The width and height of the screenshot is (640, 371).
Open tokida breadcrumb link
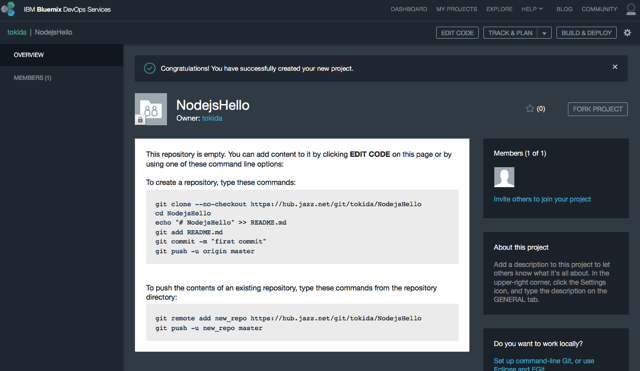pyautogui.click(x=17, y=32)
